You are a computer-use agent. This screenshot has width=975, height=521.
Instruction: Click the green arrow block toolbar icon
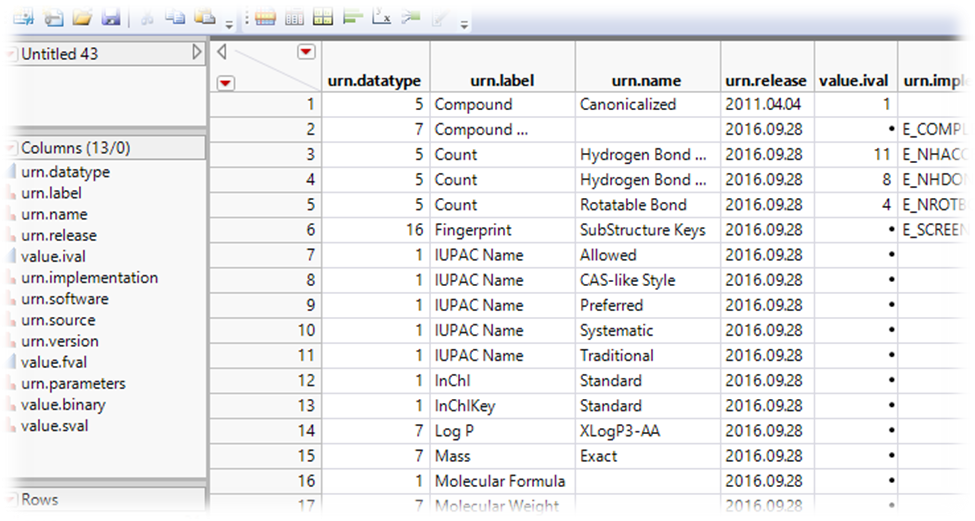410,17
